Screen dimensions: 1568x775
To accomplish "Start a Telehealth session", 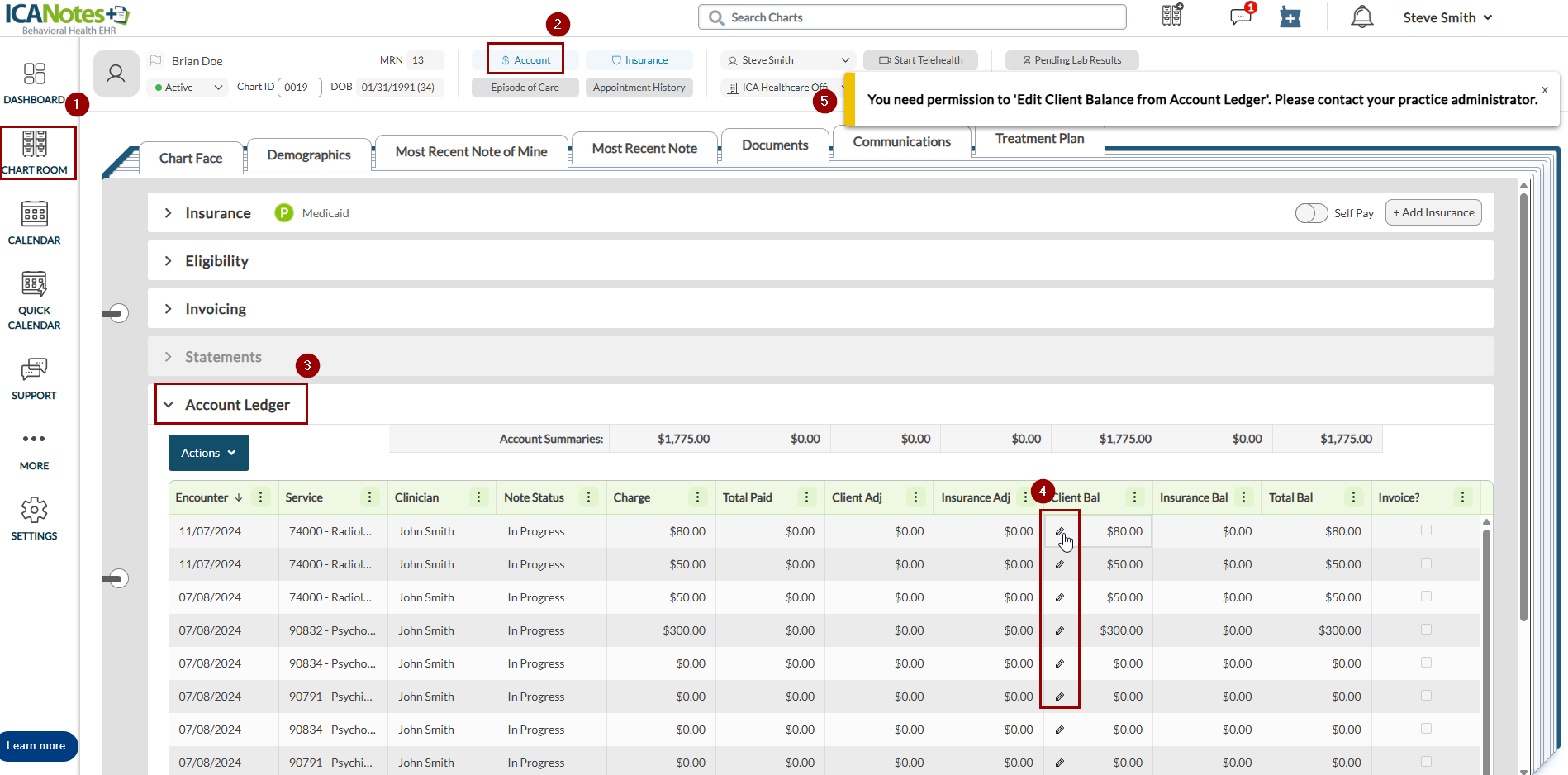I will tap(921, 60).
